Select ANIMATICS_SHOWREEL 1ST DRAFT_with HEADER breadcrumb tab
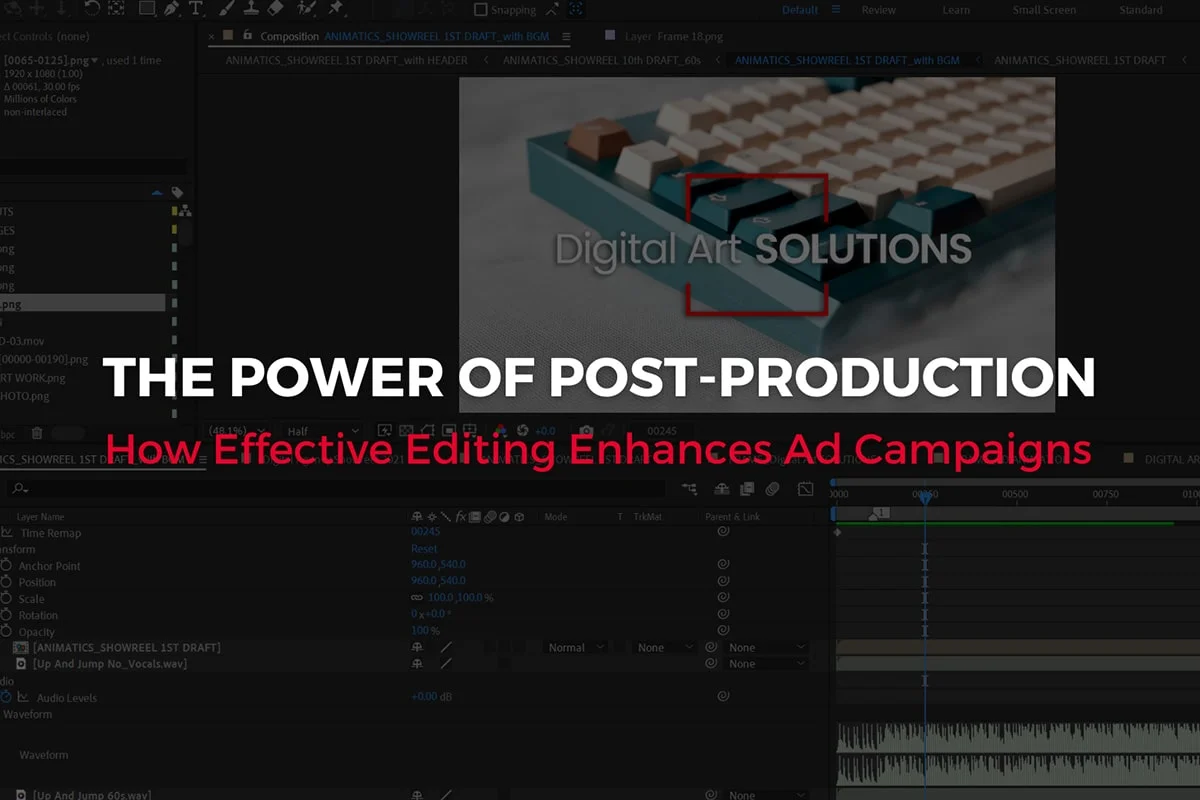This screenshot has height=800, width=1200. coord(346,60)
